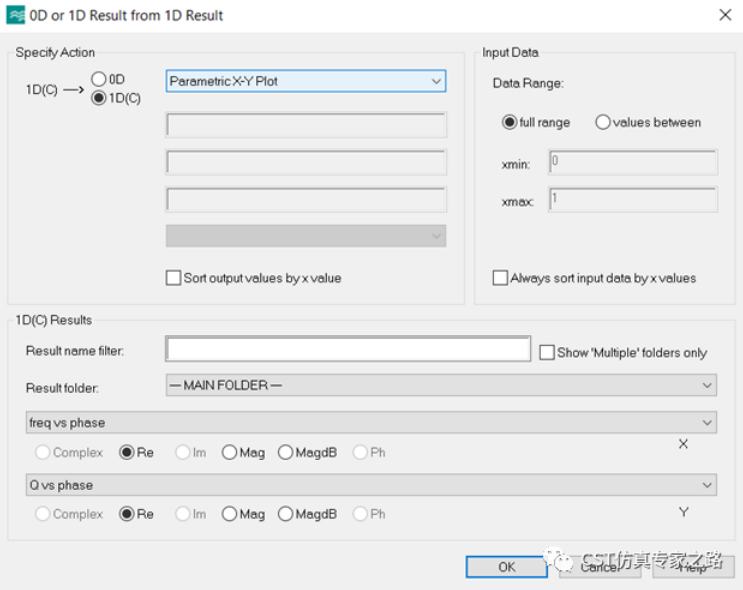
Task: Select the values between radio button
Action: [x=603, y=122]
